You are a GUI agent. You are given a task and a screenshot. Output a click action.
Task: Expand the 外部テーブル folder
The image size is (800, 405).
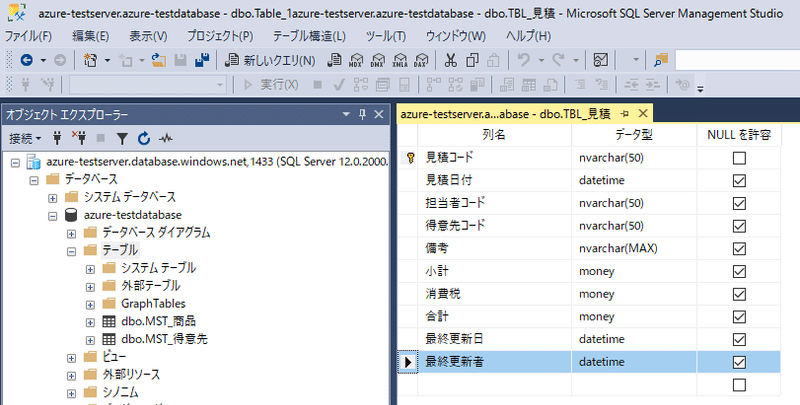coord(90,287)
